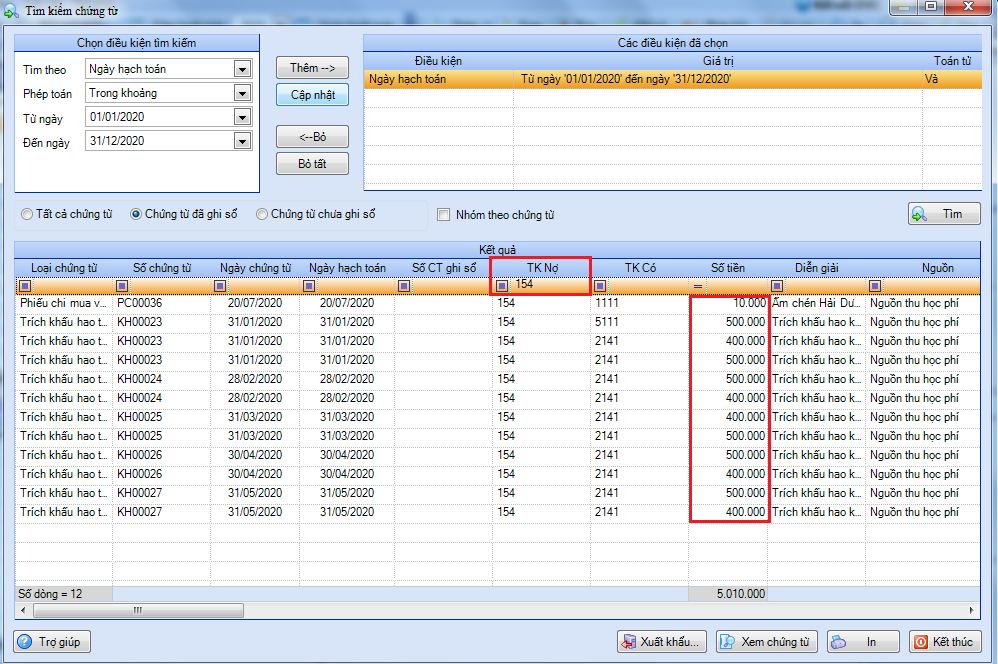Select the Ngày hạch toán condition row
This screenshot has height=664, width=998.
[x=672, y=79]
